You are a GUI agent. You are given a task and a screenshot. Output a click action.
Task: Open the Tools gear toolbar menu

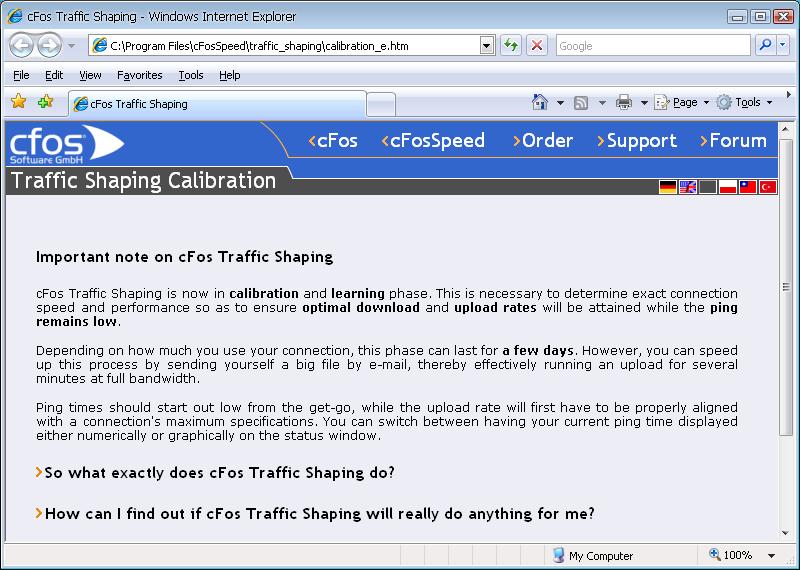744,103
